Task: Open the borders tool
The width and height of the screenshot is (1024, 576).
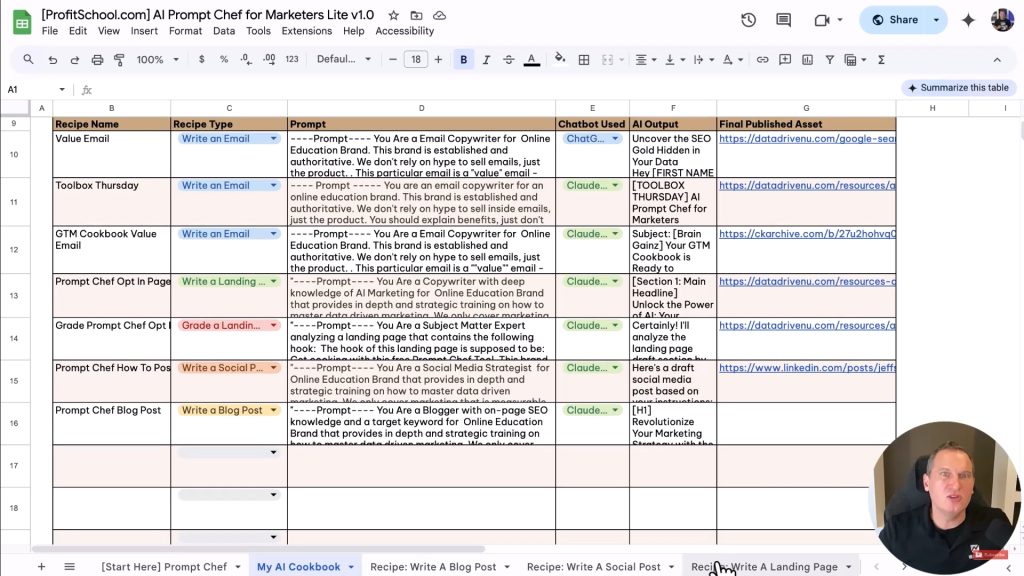Action: point(584,59)
